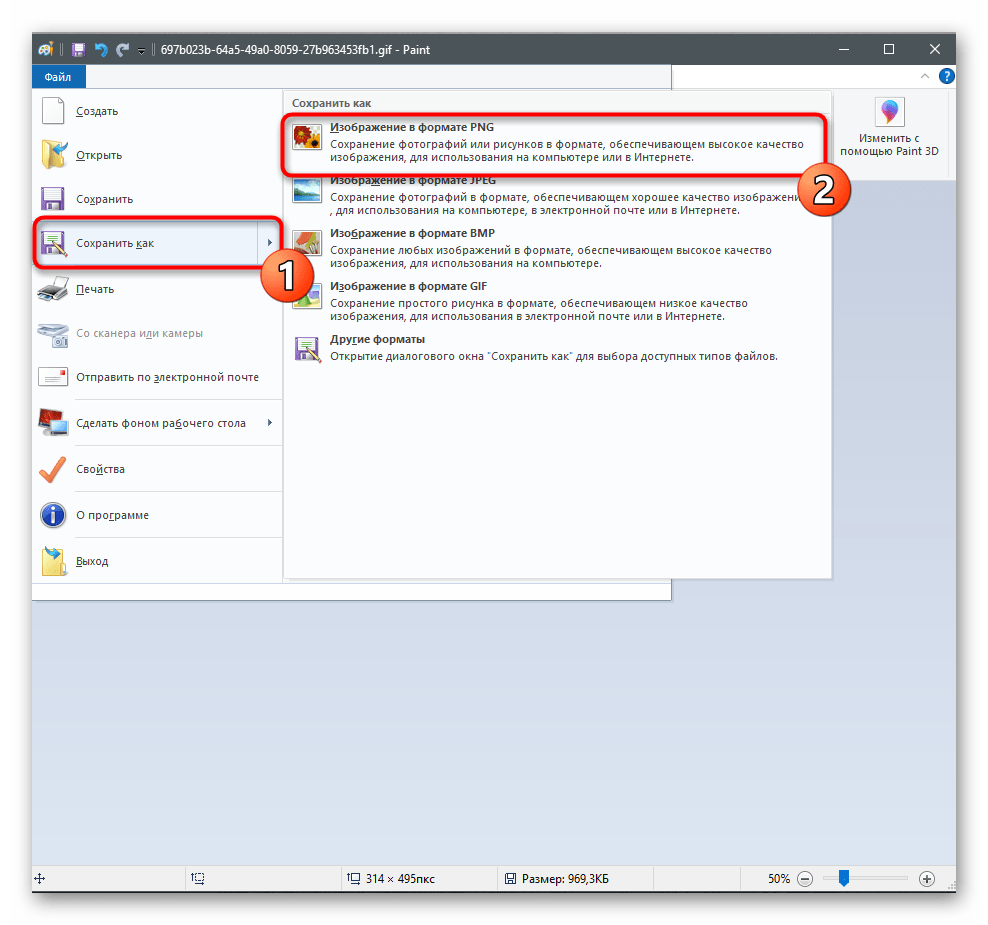Open the Help question mark icon
This screenshot has height=925, width=988.
946,76
